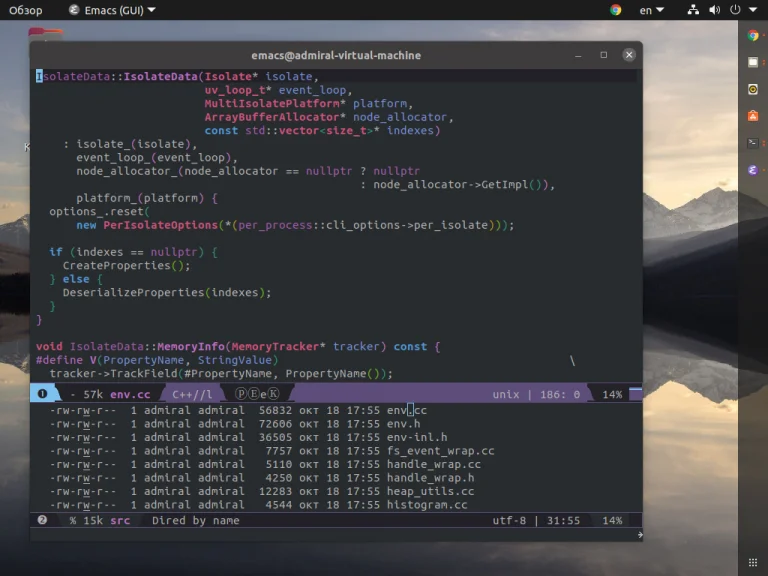This screenshot has height=576, width=768.
Task: Click the minor modes indicator in modeline
Action: point(258,395)
